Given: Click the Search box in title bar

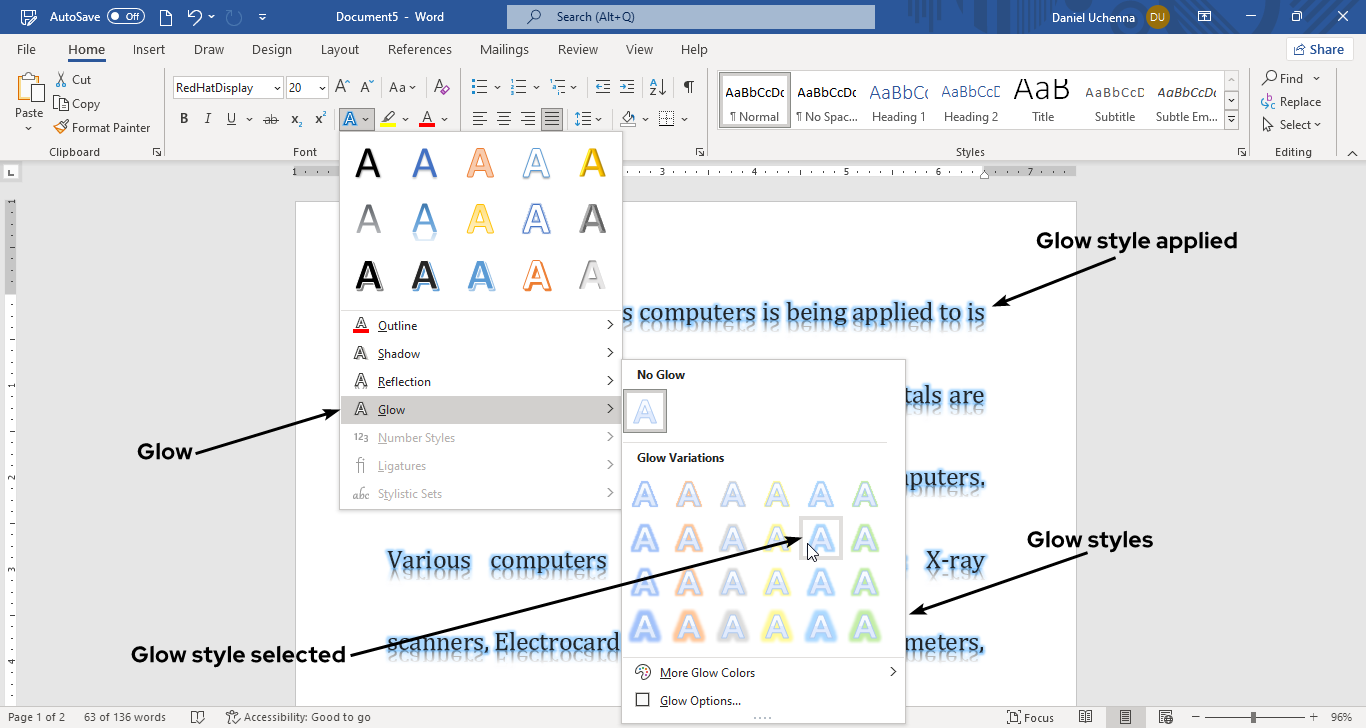Looking at the screenshot, I should click(x=690, y=17).
